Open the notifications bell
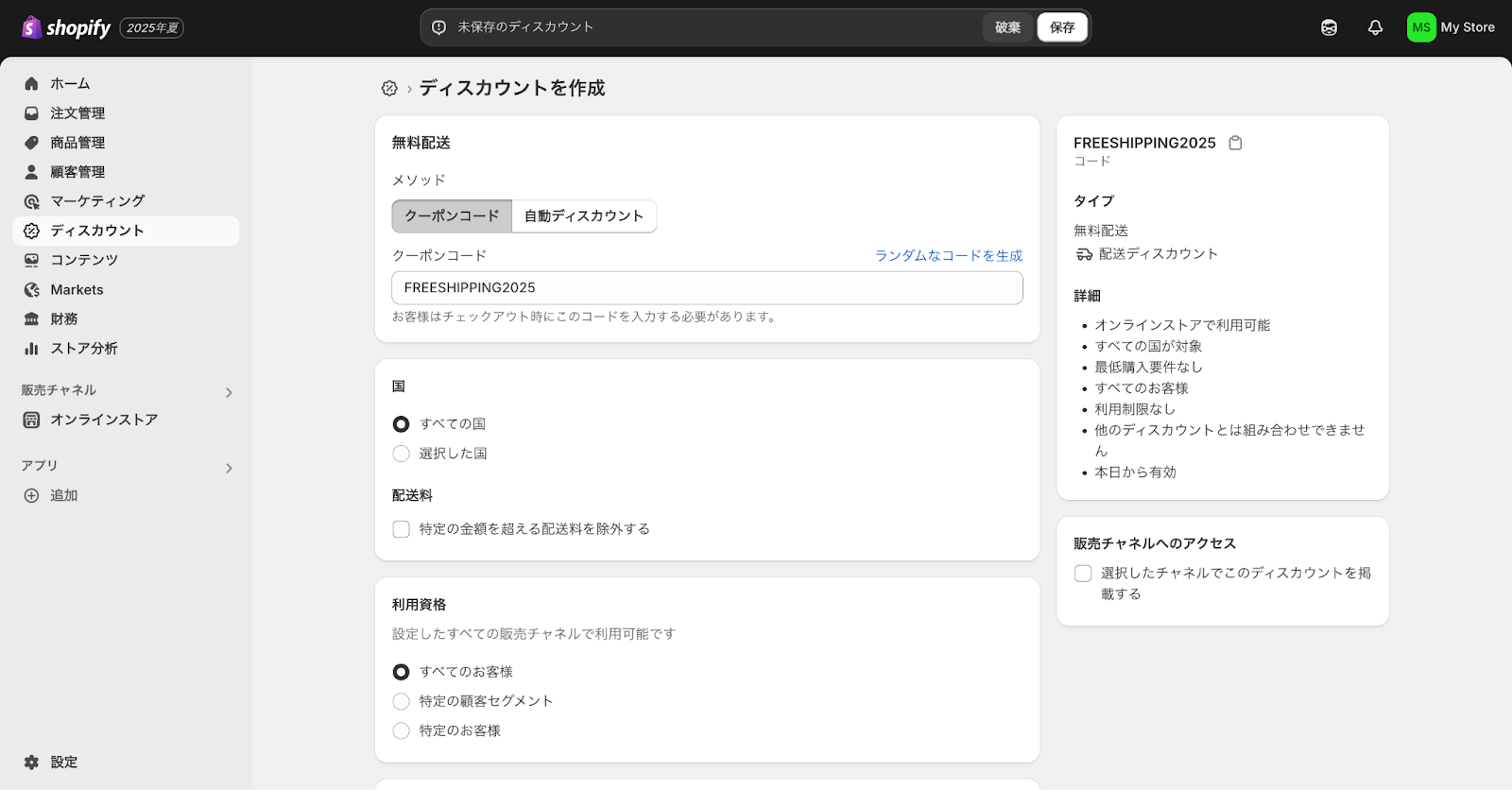 coord(1375,27)
